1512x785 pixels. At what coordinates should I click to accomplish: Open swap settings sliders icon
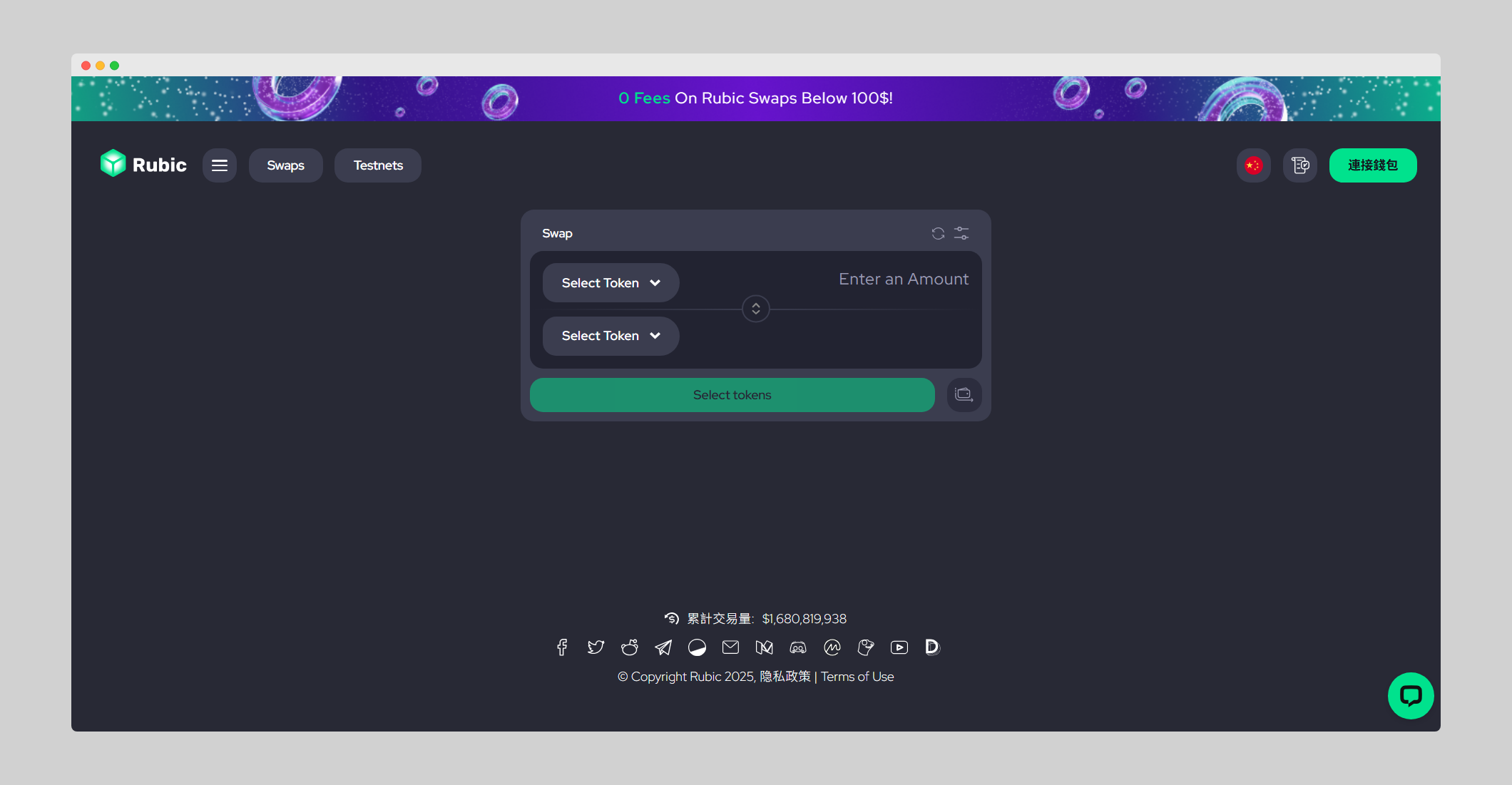(961, 233)
